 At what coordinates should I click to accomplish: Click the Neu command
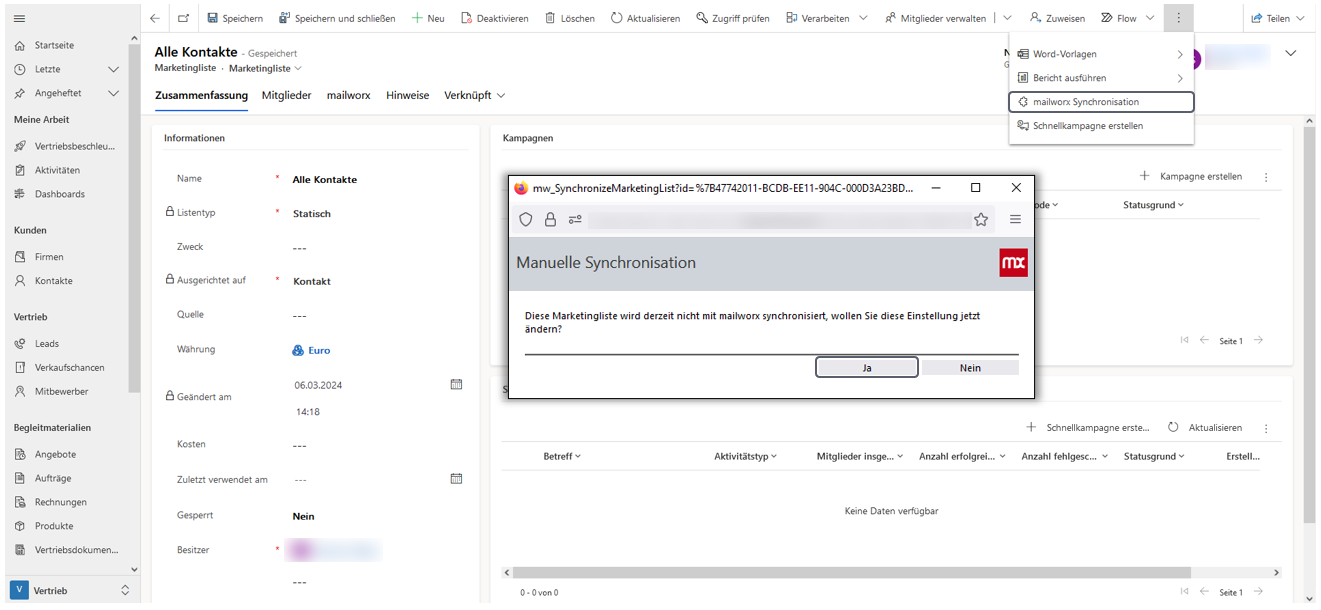(428, 18)
